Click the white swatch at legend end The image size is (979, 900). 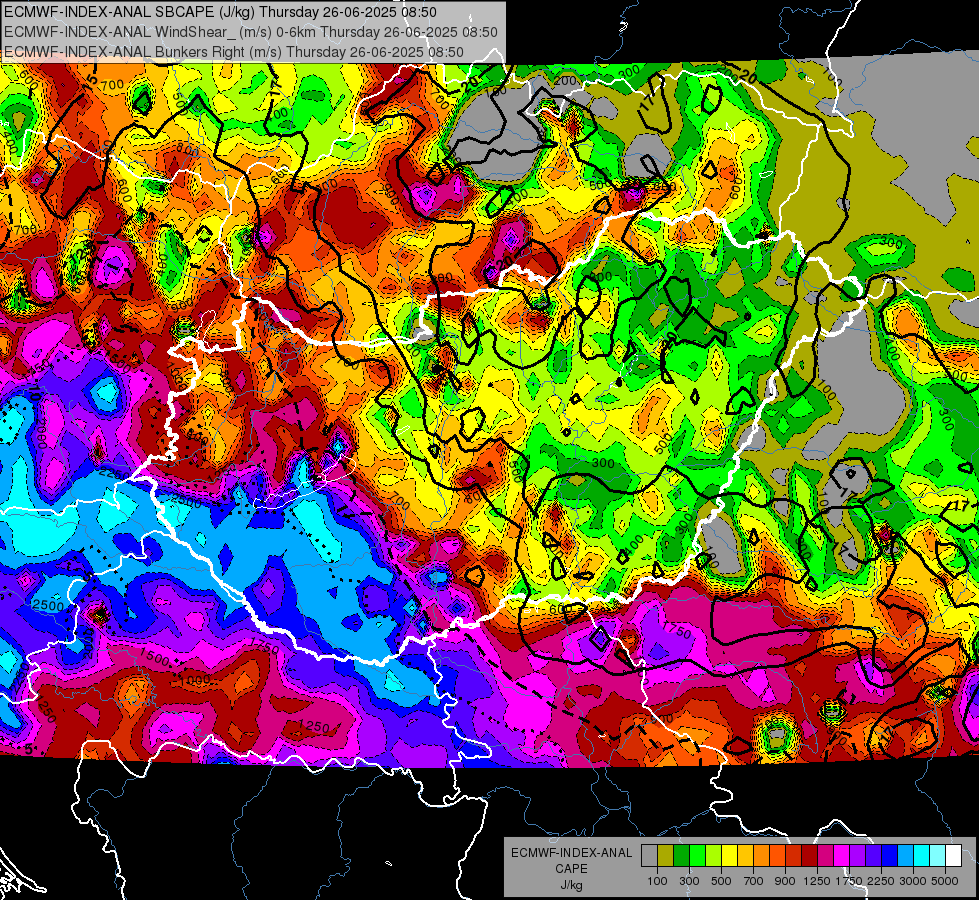tap(953, 856)
